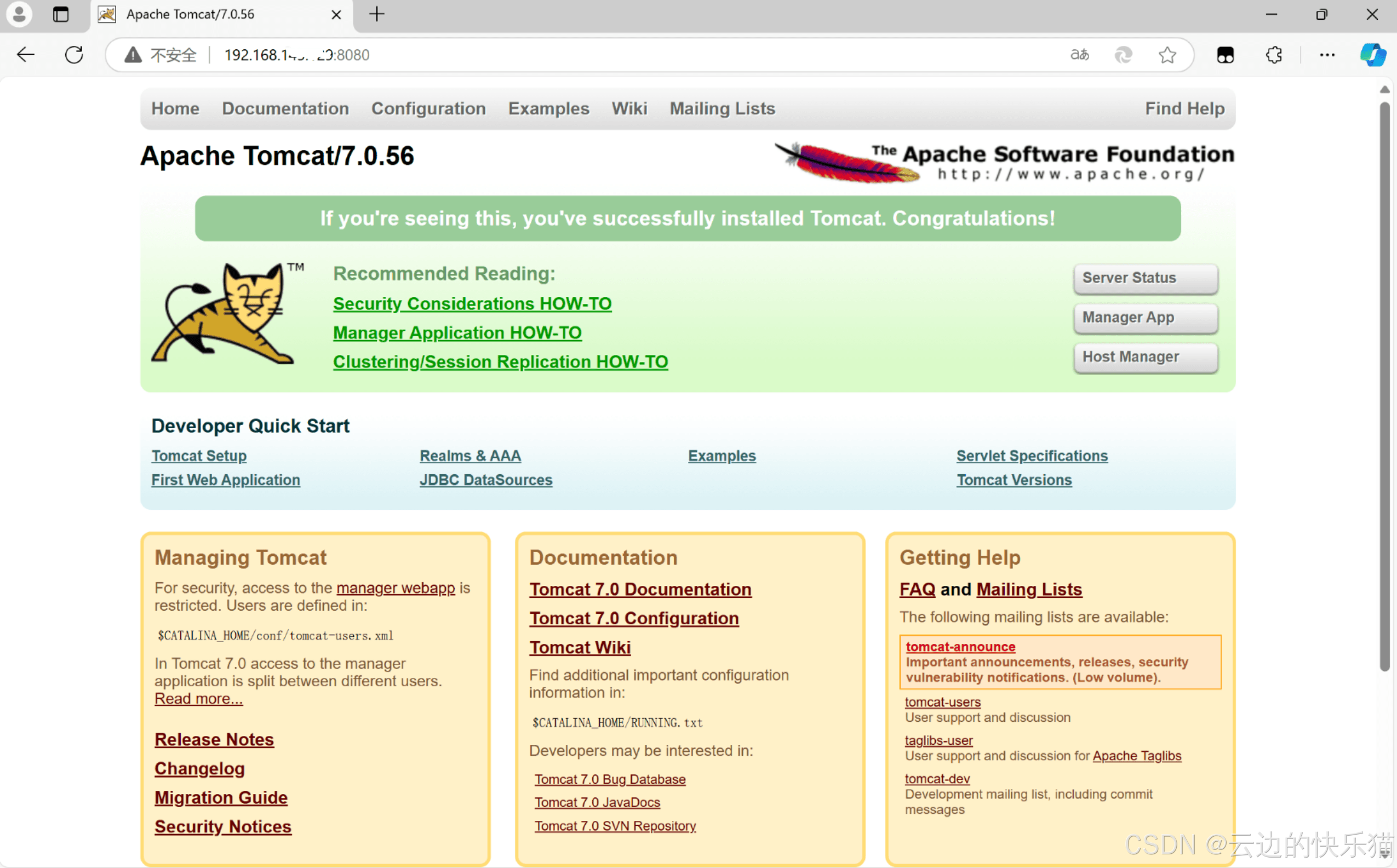Open a new tab with plus icon
The width and height of the screenshot is (1397, 868).
[377, 14]
